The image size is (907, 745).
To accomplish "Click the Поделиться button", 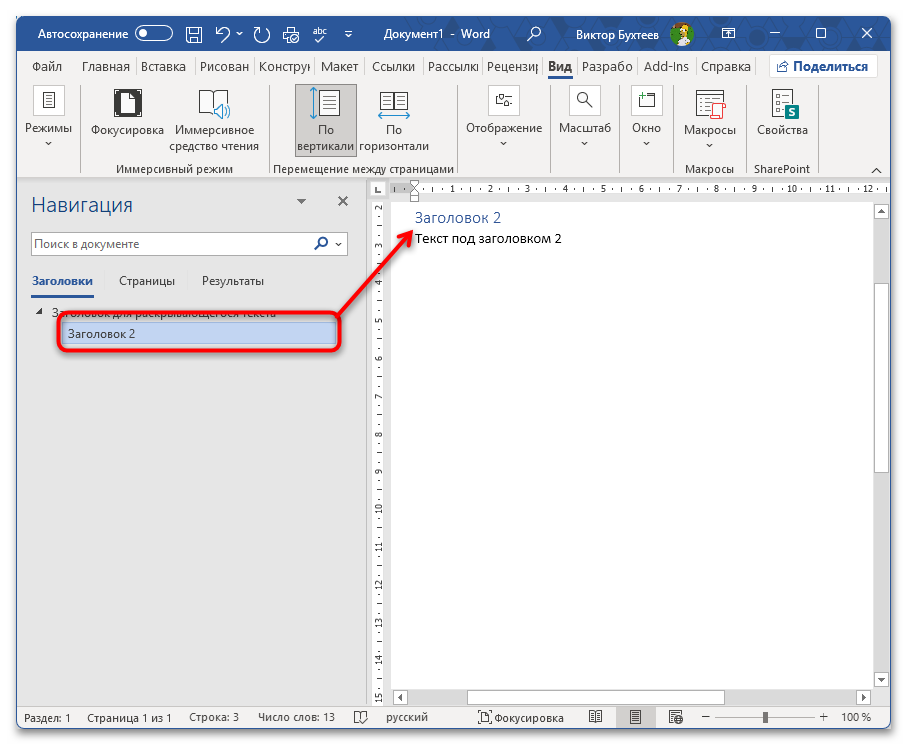I will [823, 67].
